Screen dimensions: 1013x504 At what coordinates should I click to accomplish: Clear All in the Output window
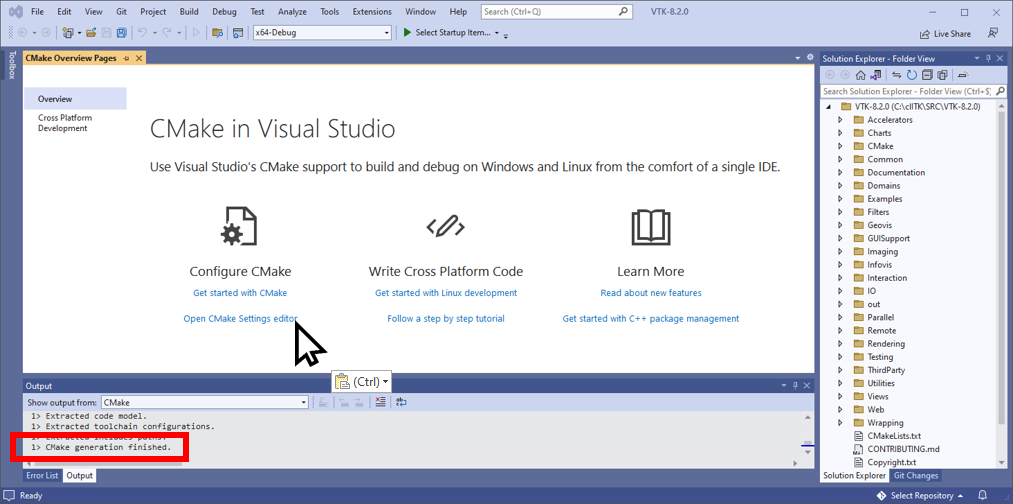(x=380, y=402)
